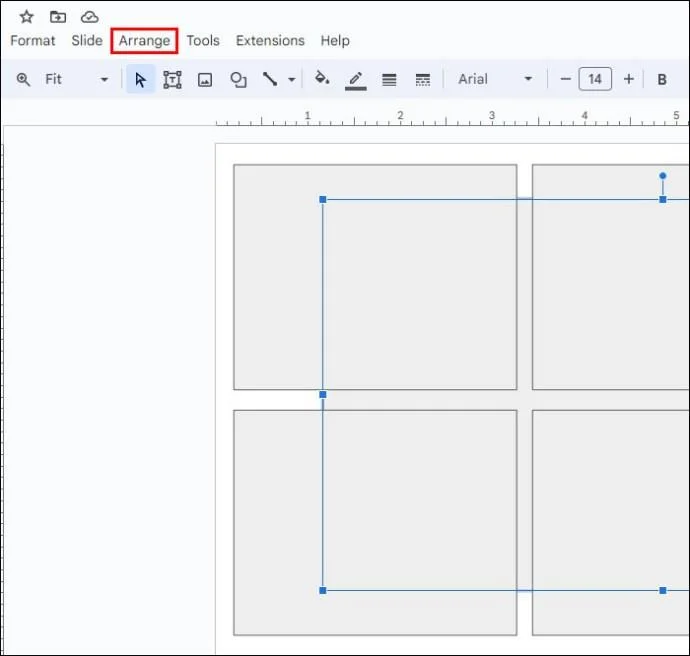Click the zoom magnifier icon

coord(23,80)
